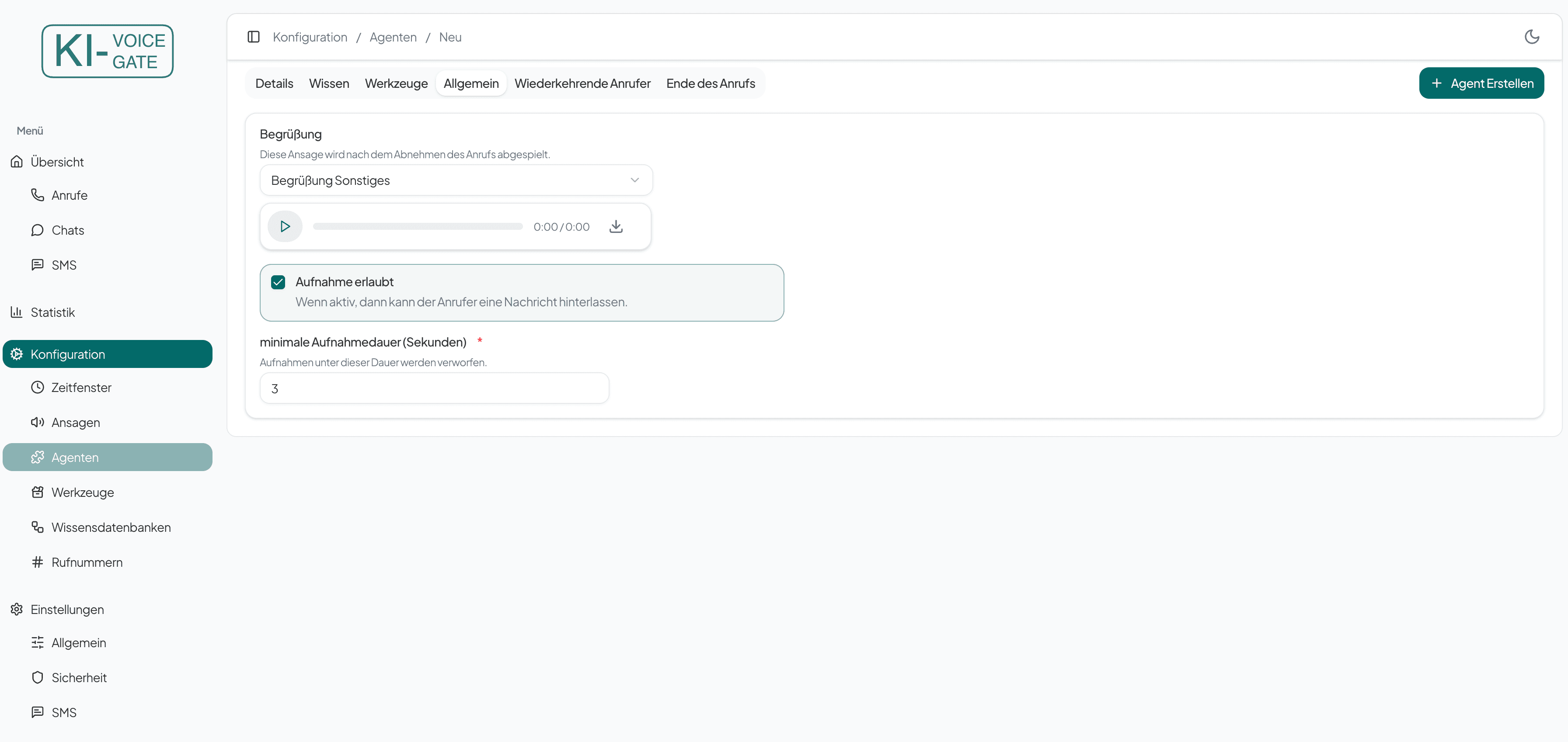The image size is (1568, 742).
Task: Navigate to Agenten via breadcrumb link
Action: click(393, 37)
